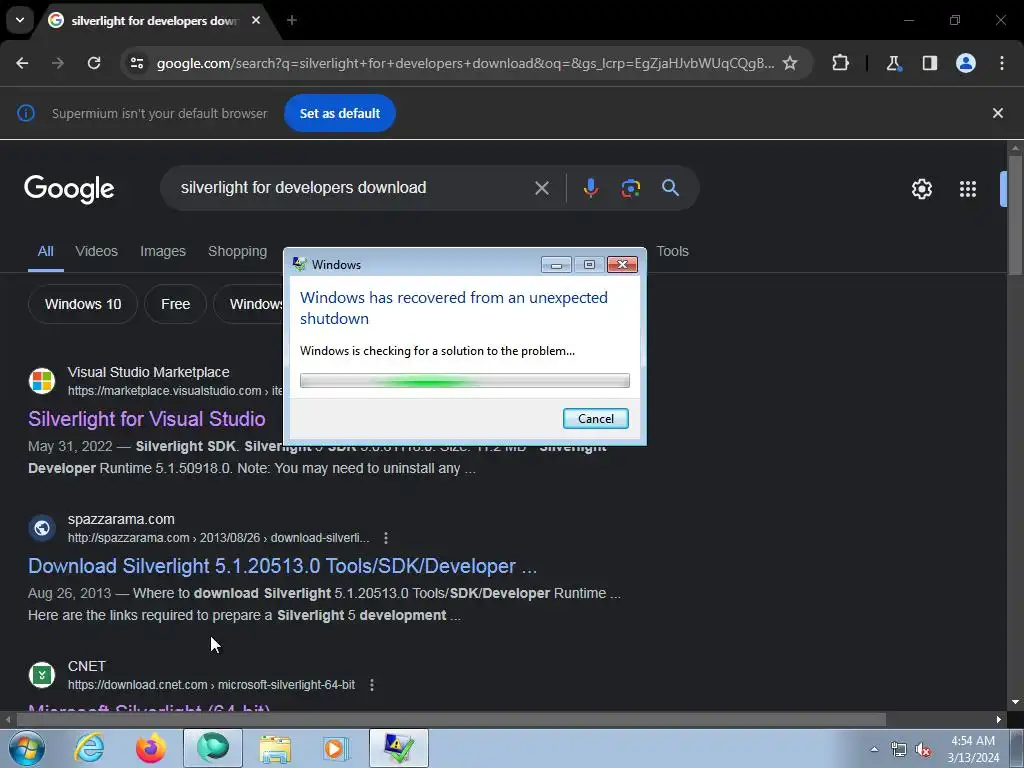The image size is (1024, 768).
Task: Open the network tray icon
Action: point(899,750)
